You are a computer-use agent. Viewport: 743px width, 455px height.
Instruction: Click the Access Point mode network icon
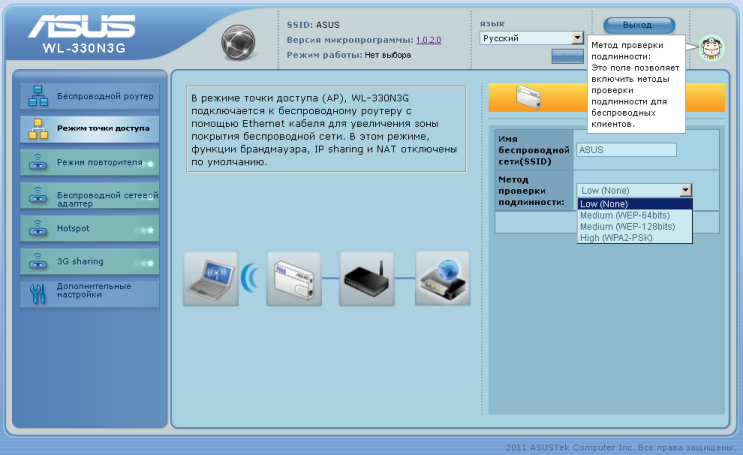click(38, 129)
